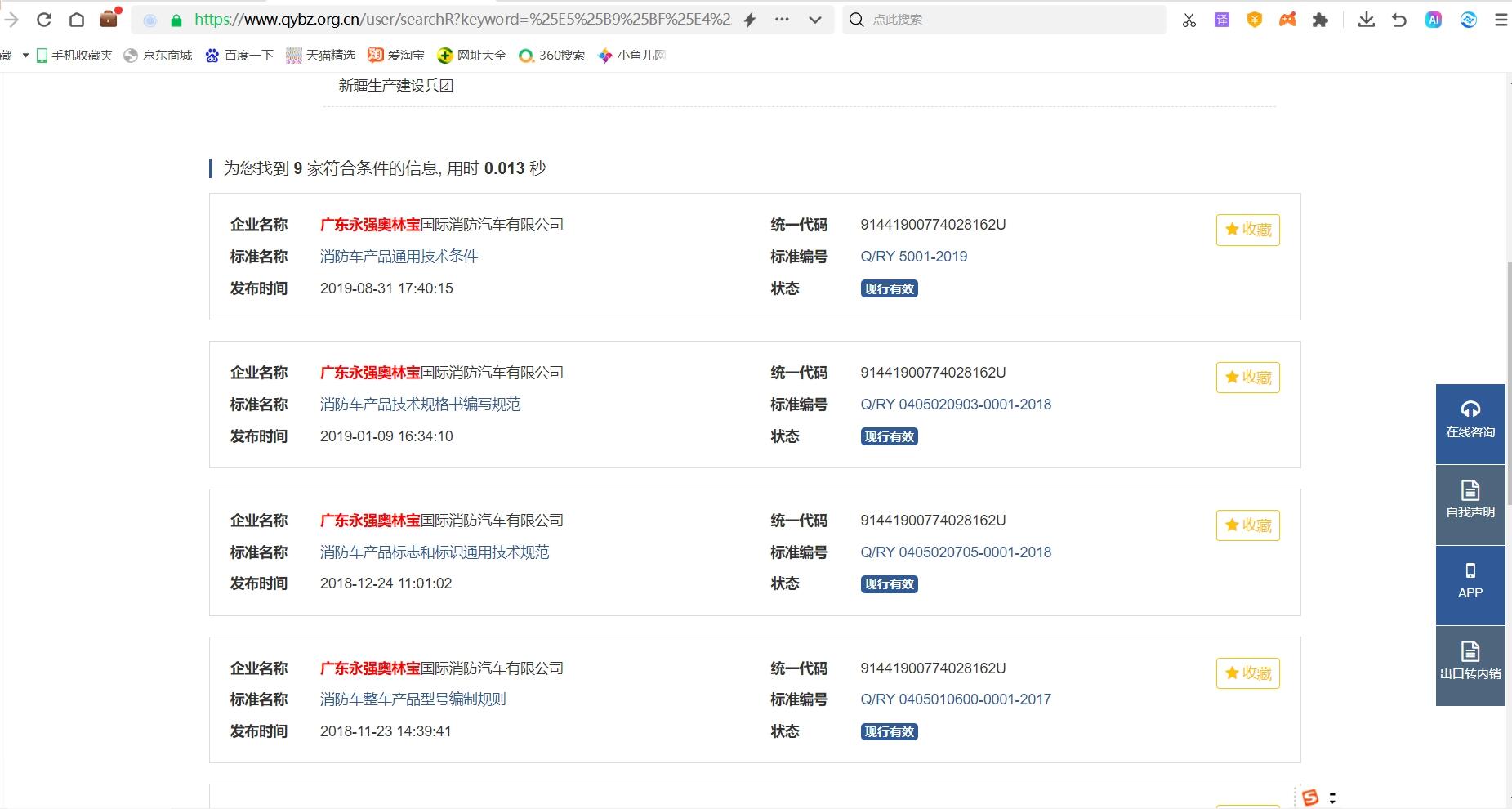
Task: Open the puzzle piece extensions icon
Action: [1320, 20]
